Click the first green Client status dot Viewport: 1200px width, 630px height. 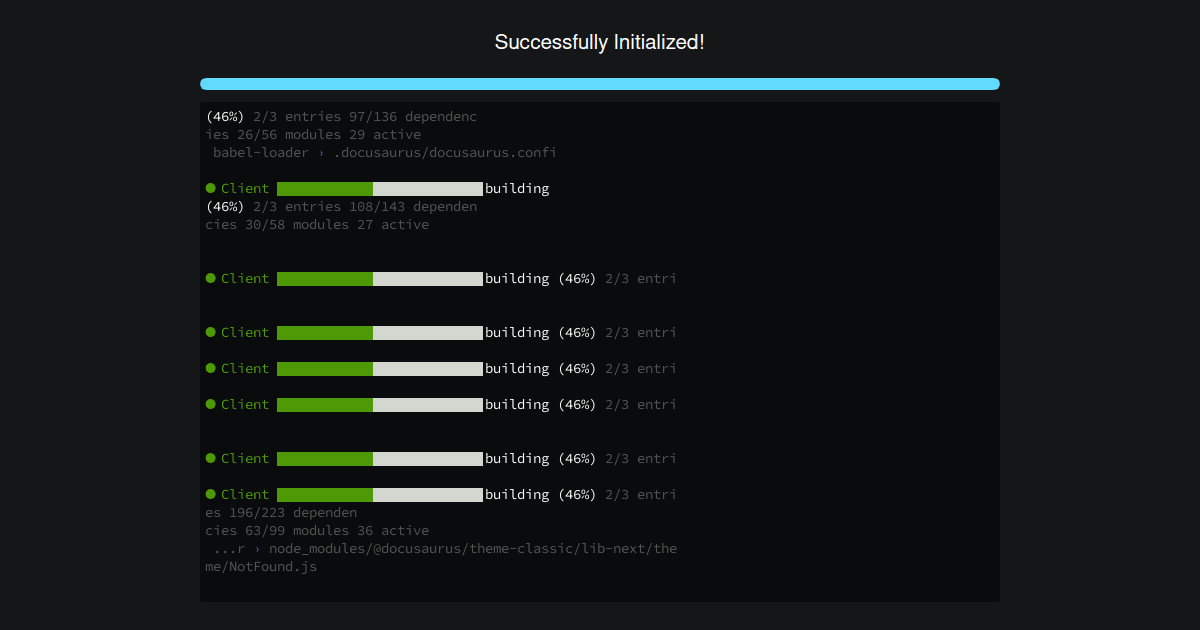(x=211, y=188)
